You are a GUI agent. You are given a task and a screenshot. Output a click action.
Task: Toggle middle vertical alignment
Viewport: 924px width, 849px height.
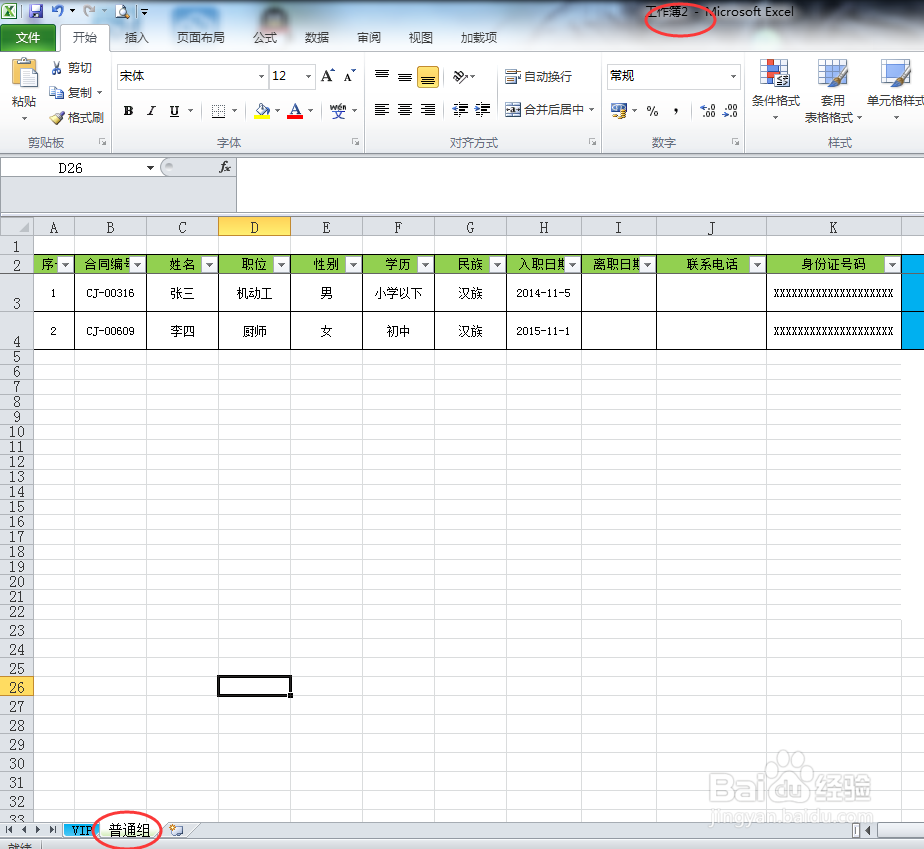405,77
